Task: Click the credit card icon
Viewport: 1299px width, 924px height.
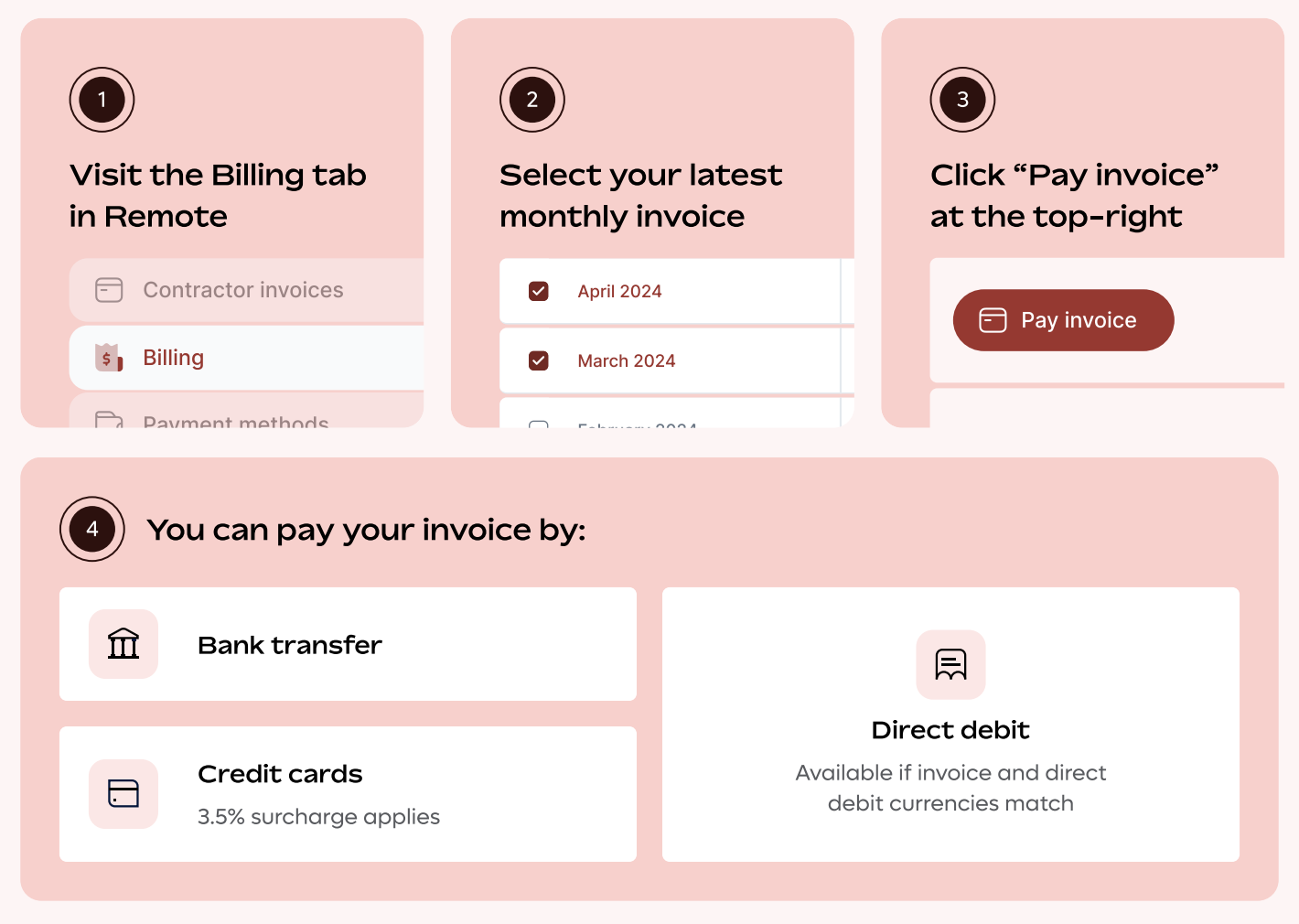Action: tap(123, 793)
